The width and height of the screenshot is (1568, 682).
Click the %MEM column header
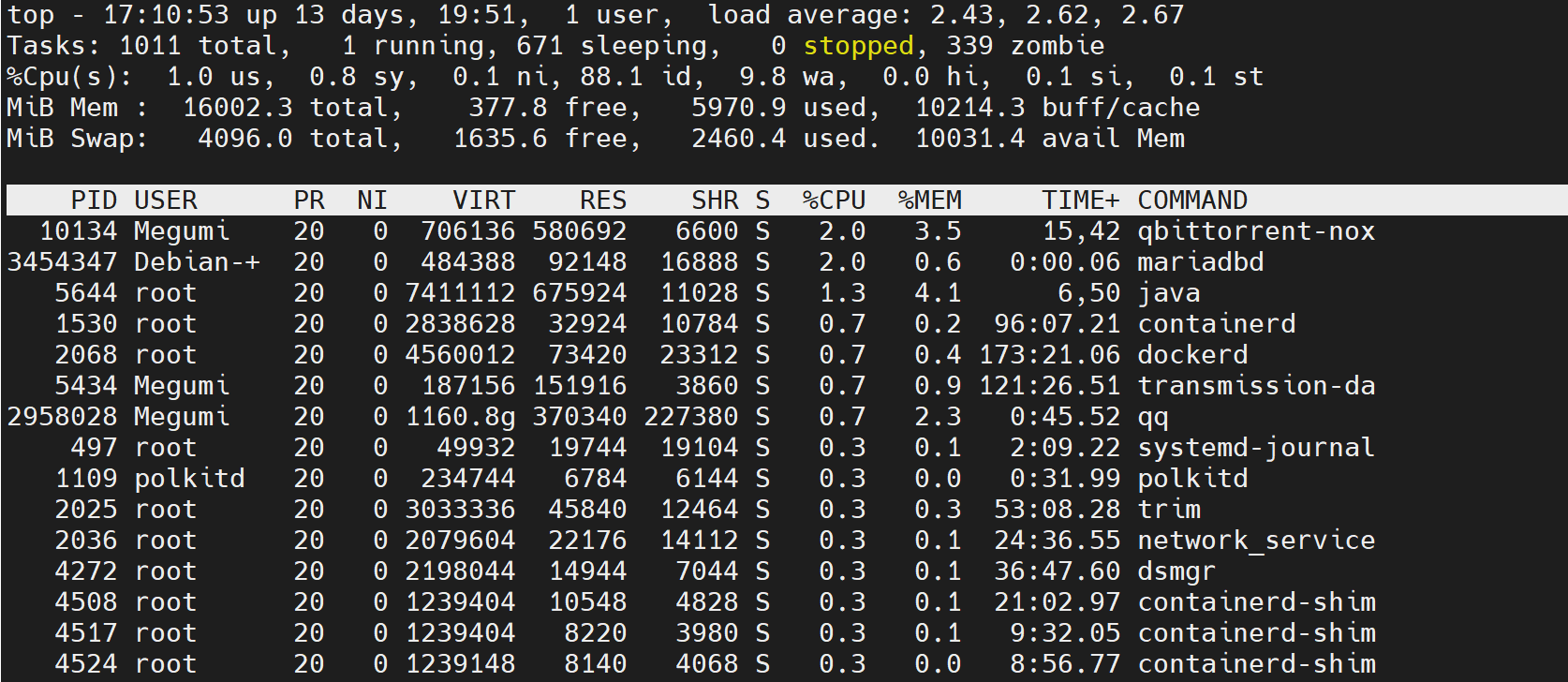[930, 200]
